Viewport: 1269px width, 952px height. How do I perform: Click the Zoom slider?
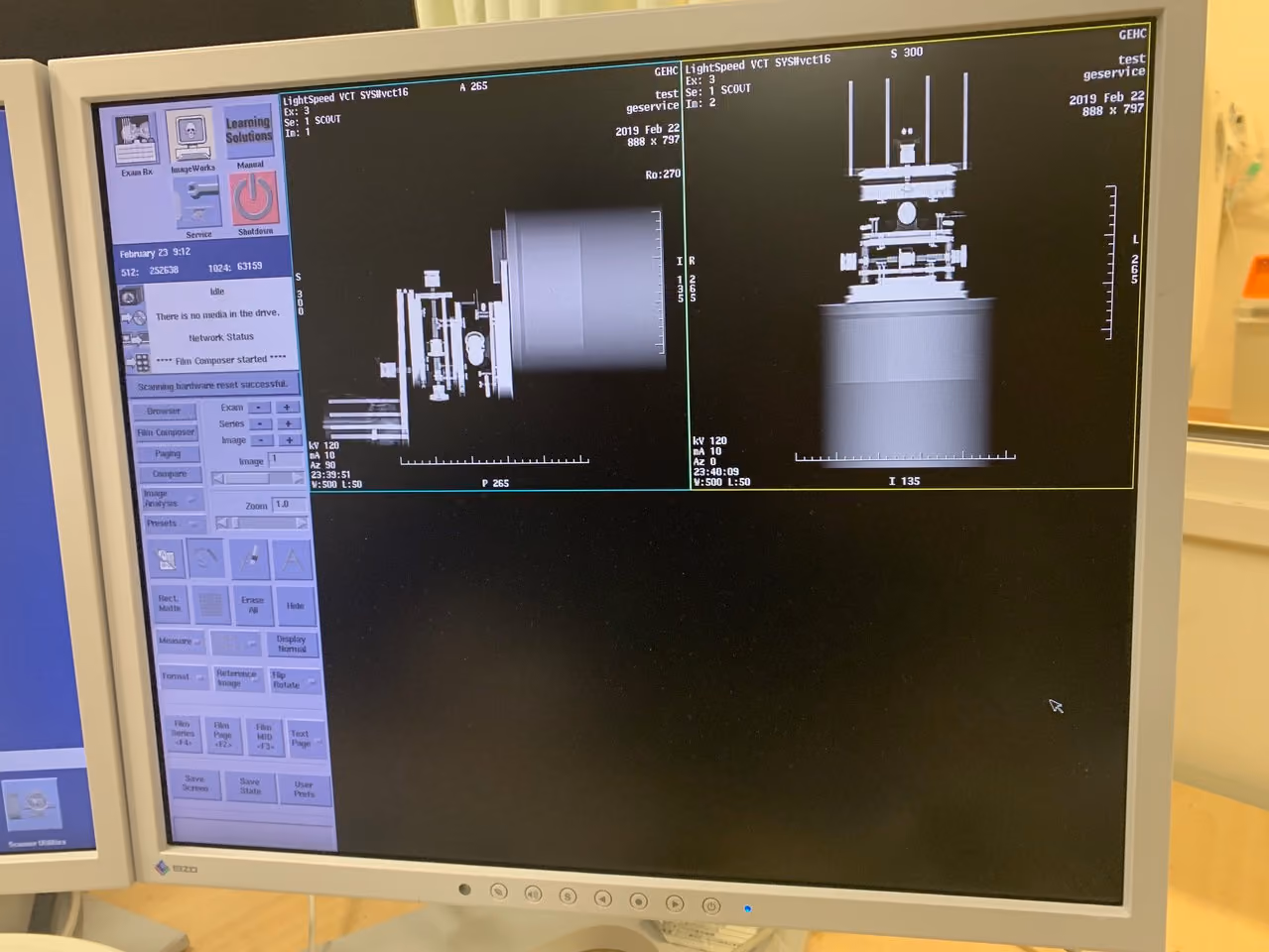point(262,523)
